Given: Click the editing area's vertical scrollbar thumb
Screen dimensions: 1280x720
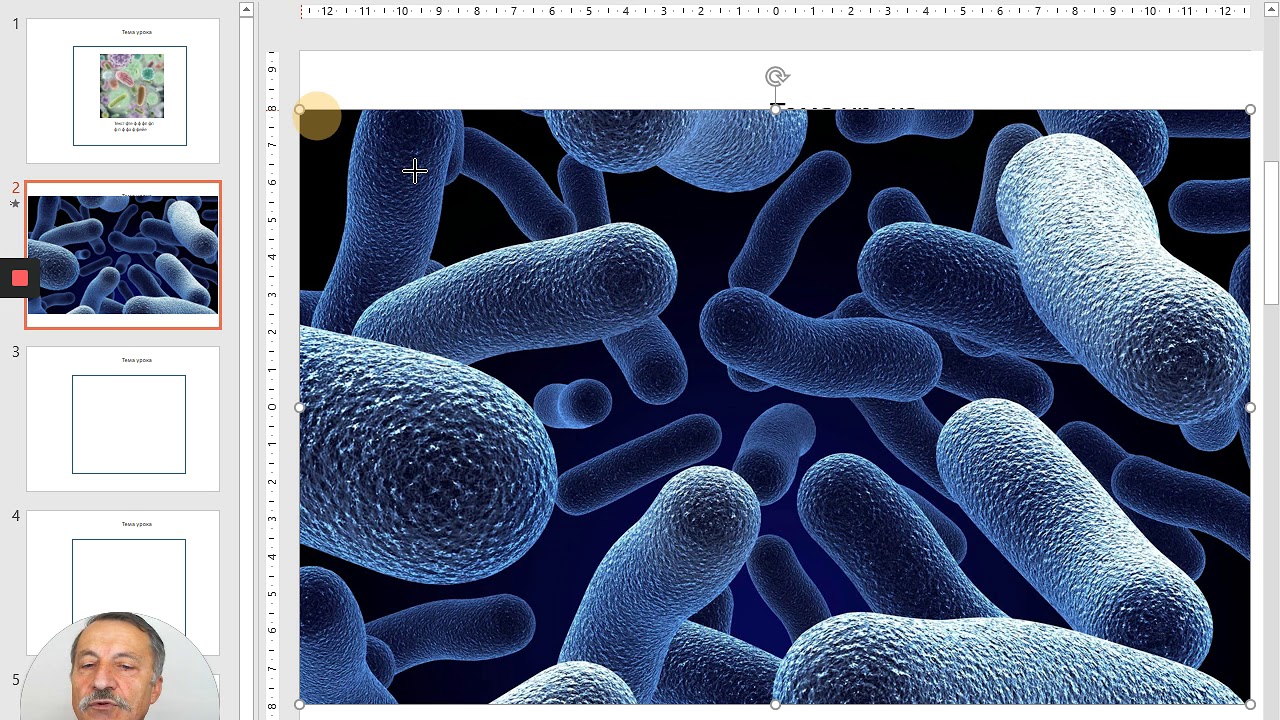Looking at the screenshot, I should 1271,232.
